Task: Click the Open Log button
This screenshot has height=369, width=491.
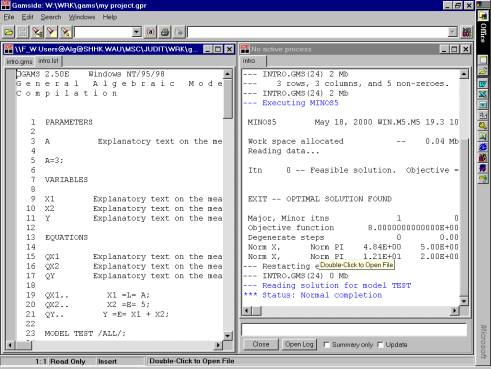Action: (x=299, y=344)
